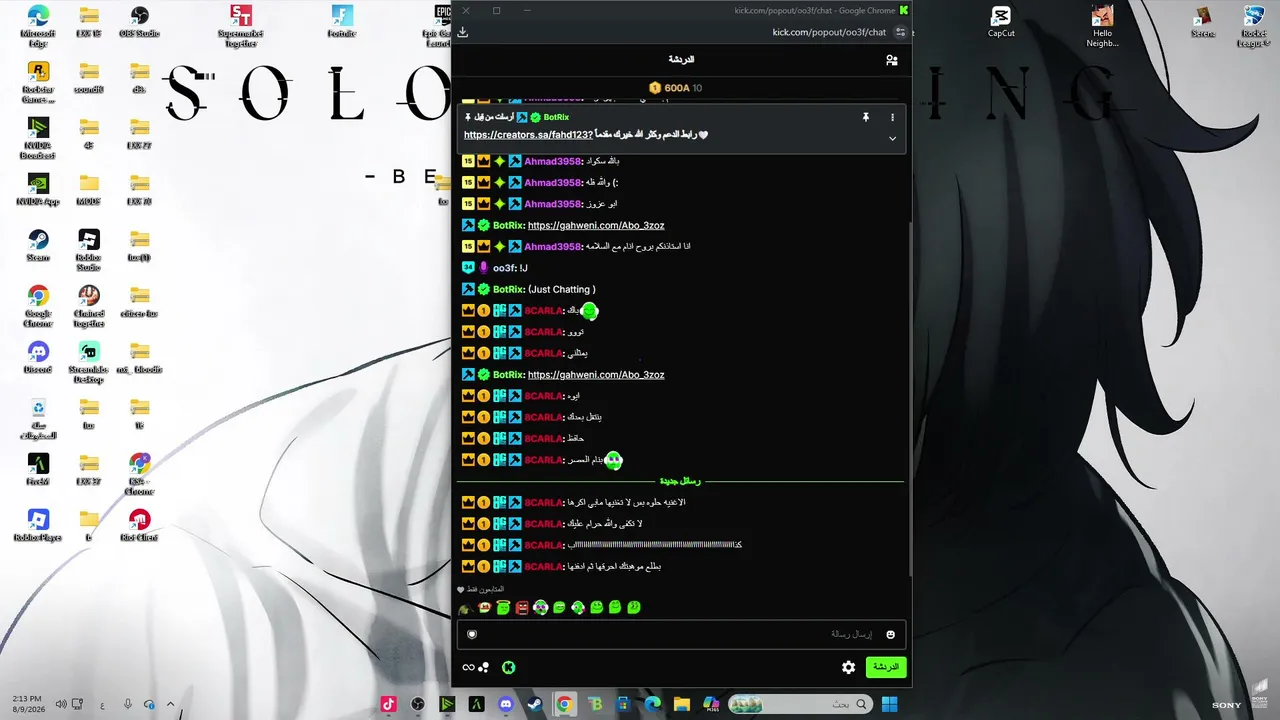The height and width of the screenshot is (720, 1280).
Task: Open Microsoft 365 from taskbar
Action: 711,704
